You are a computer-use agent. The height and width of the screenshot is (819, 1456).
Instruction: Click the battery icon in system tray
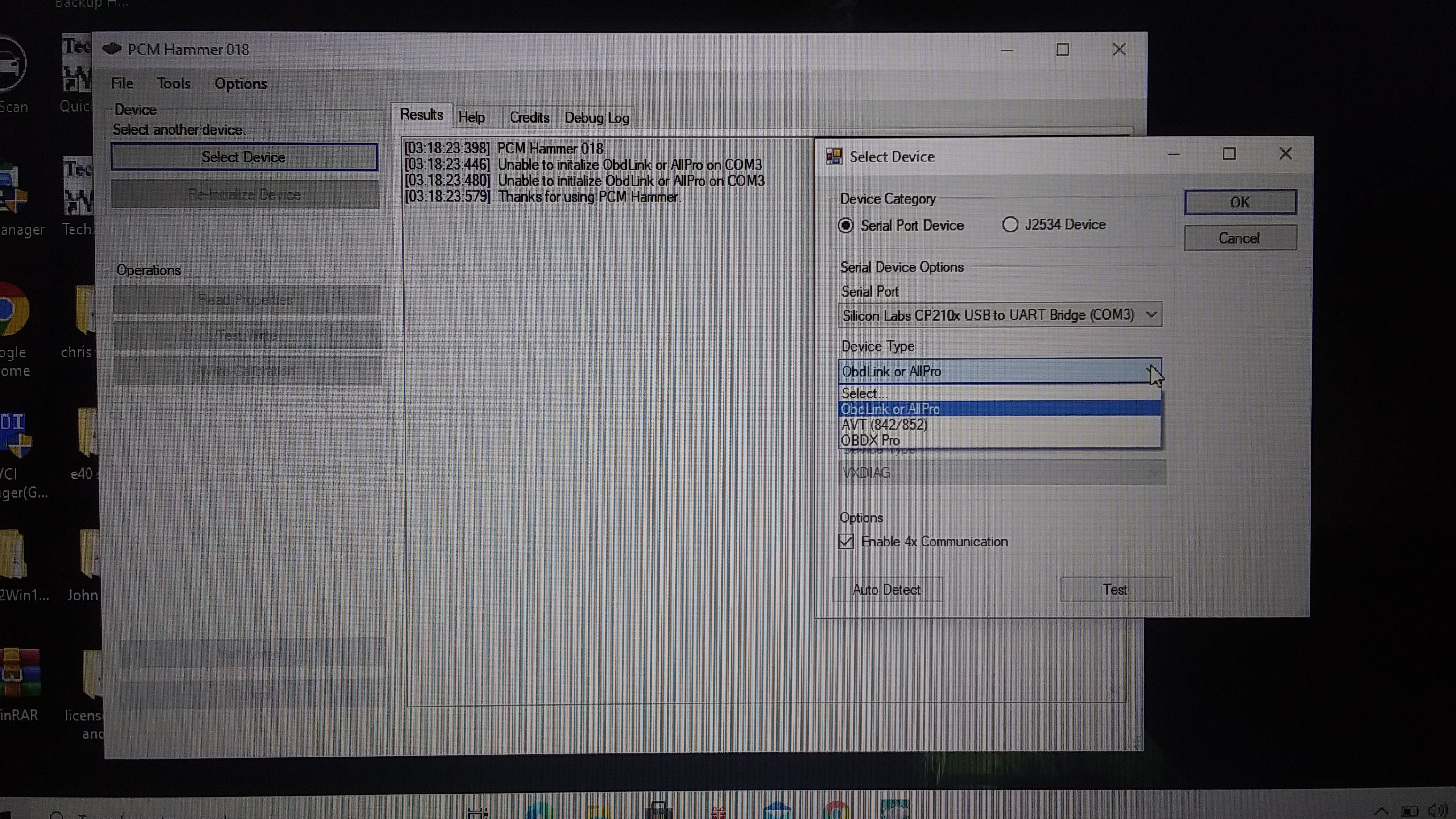(1410, 812)
